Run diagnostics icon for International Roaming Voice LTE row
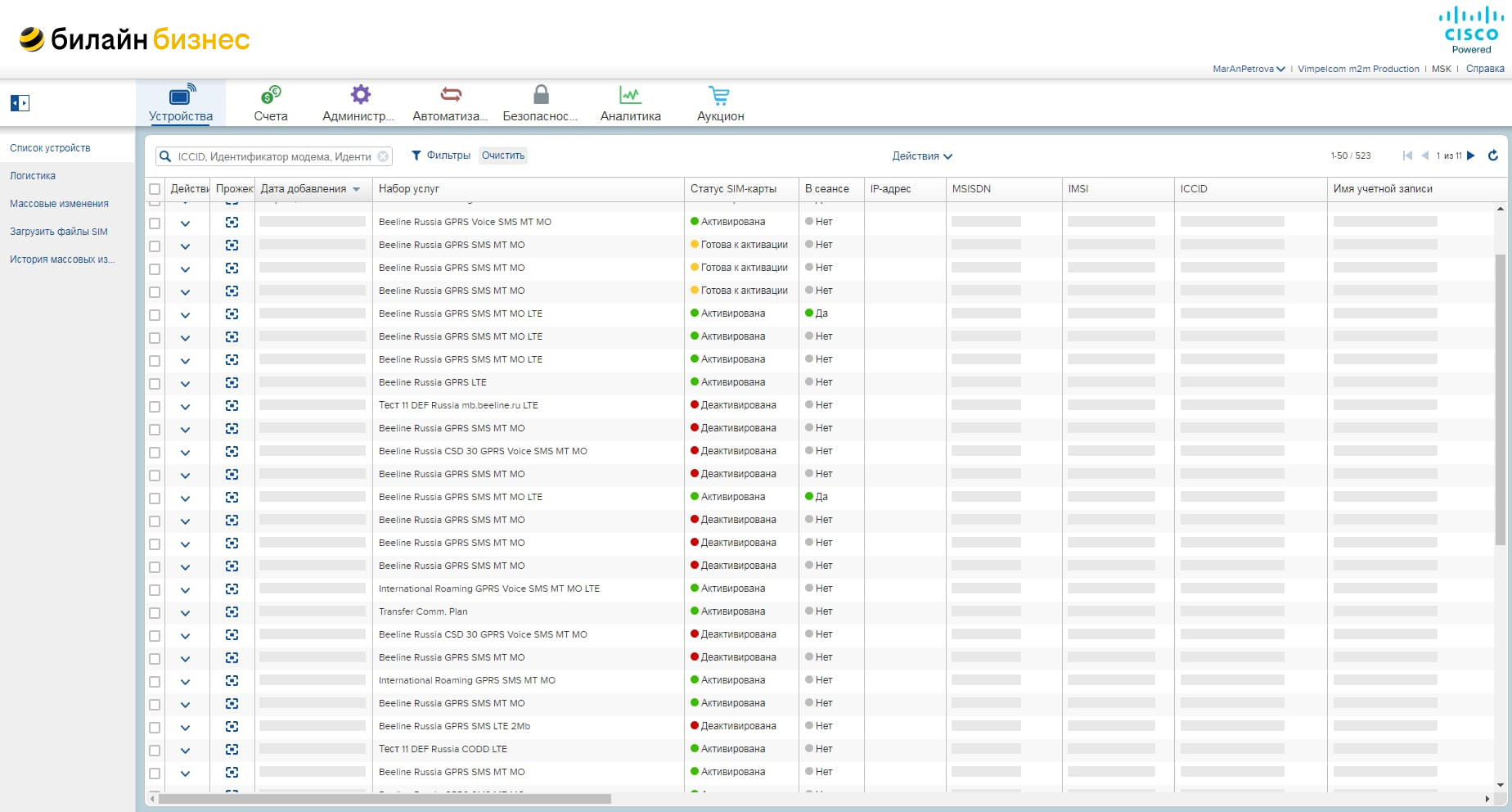The image size is (1512, 812). click(232, 589)
